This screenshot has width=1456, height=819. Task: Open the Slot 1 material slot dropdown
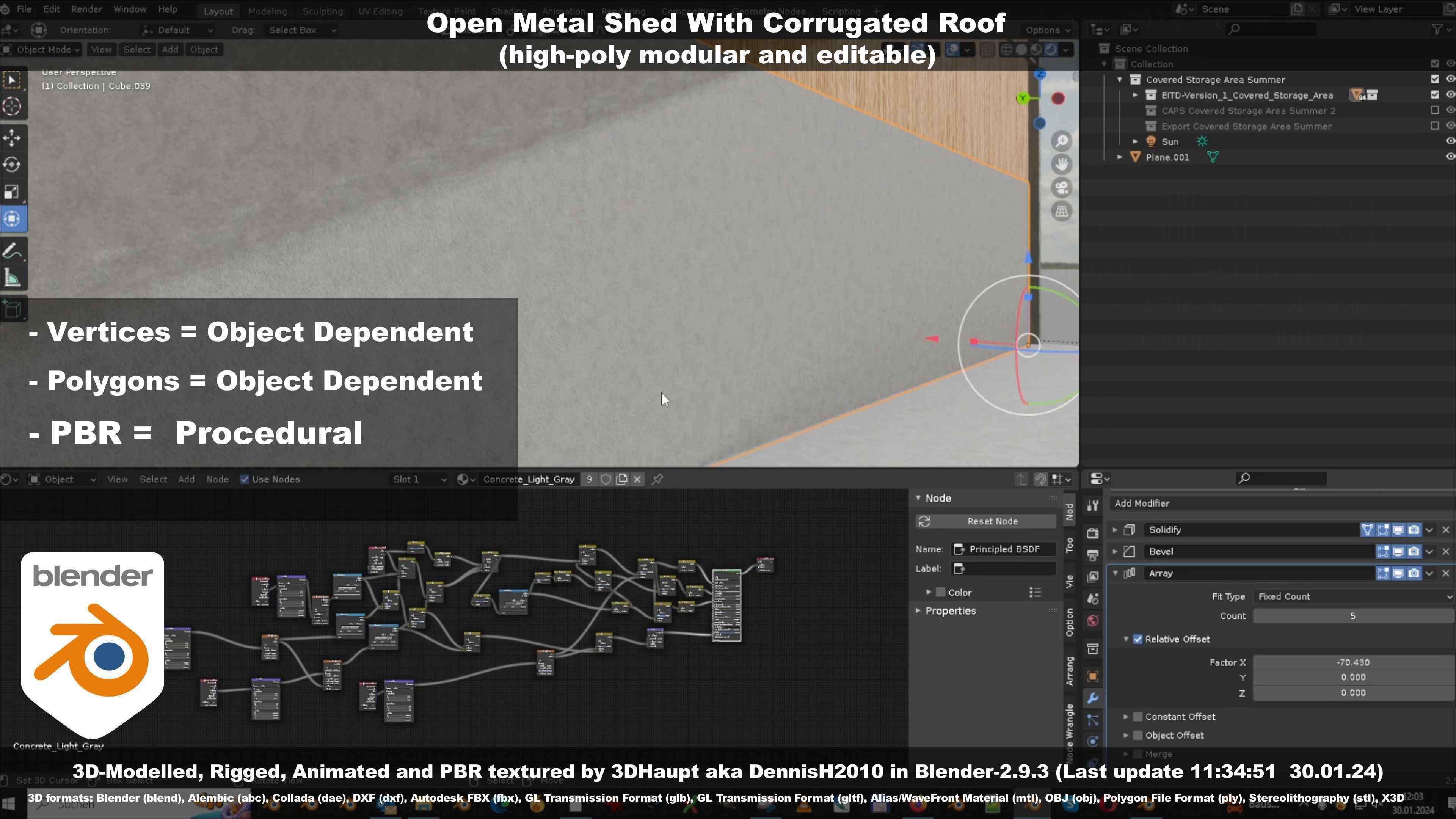(x=419, y=479)
